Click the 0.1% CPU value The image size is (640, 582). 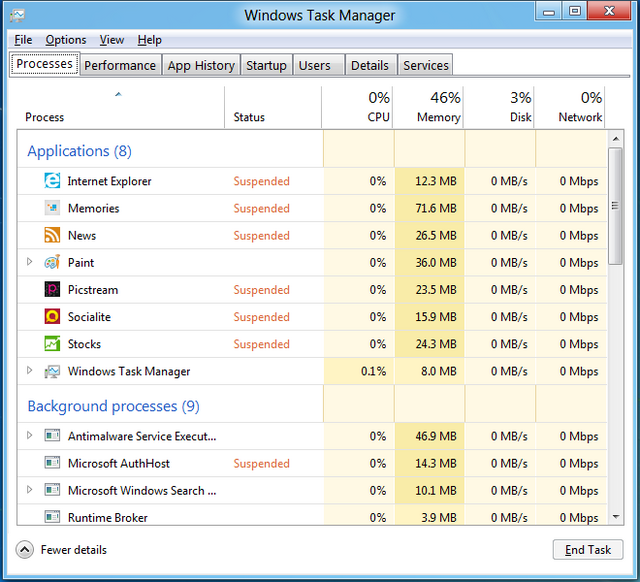click(373, 371)
